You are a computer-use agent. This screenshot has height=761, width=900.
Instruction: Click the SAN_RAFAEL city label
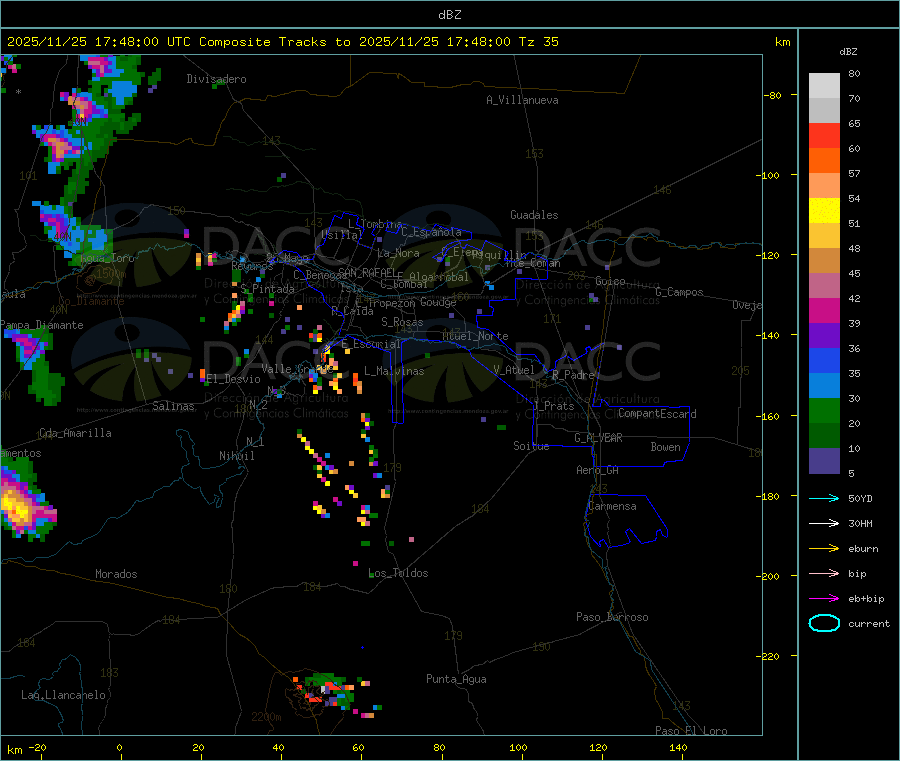[x=367, y=272]
